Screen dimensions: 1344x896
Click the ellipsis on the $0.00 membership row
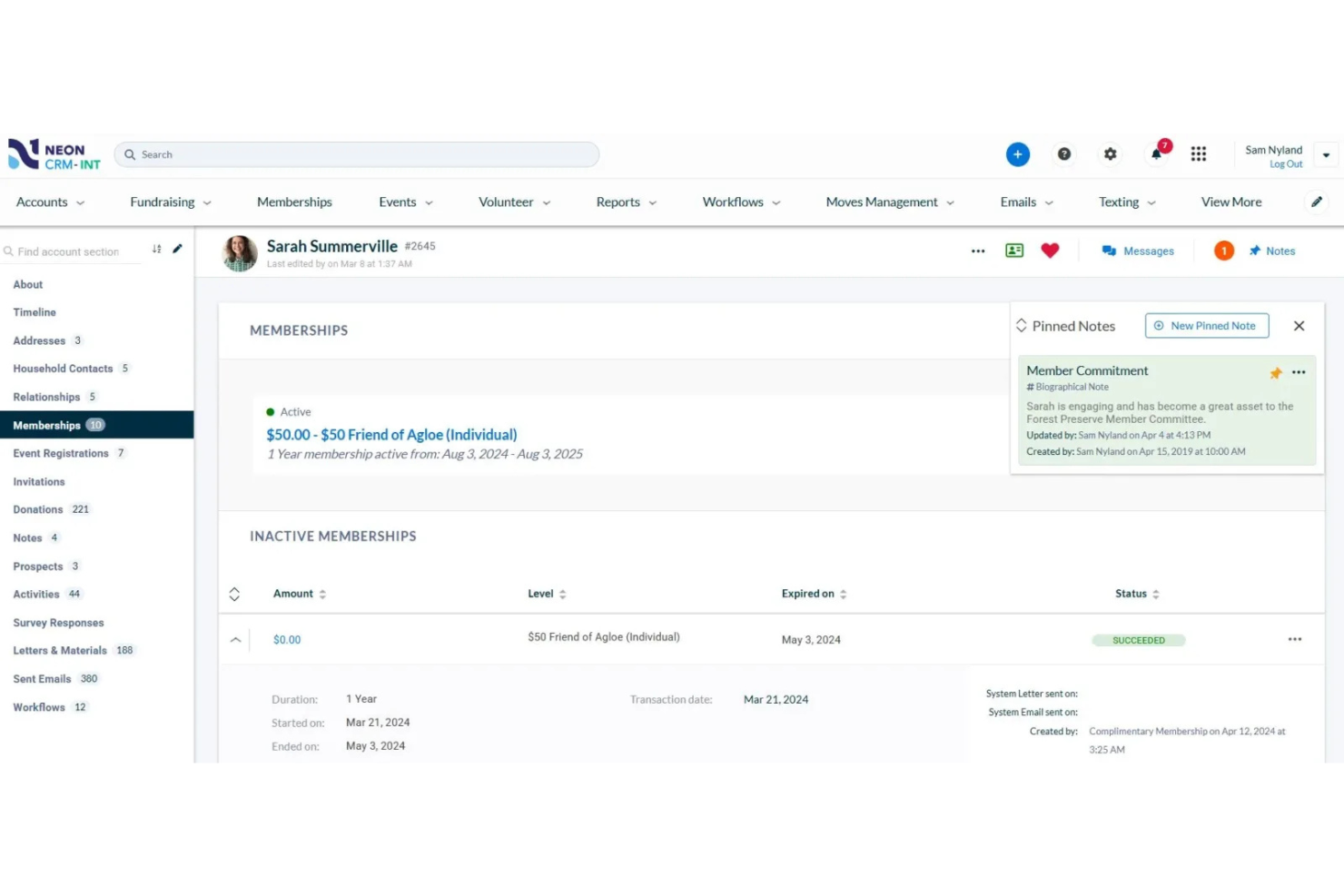pos(1294,639)
